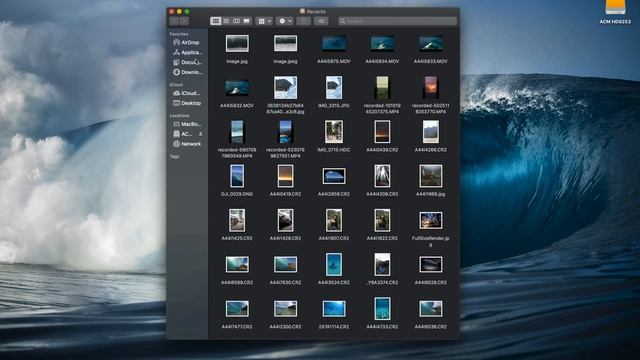Select the A44I4208.CR2 file
640x360 pixels.
pyautogui.click(x=382, y=176)
